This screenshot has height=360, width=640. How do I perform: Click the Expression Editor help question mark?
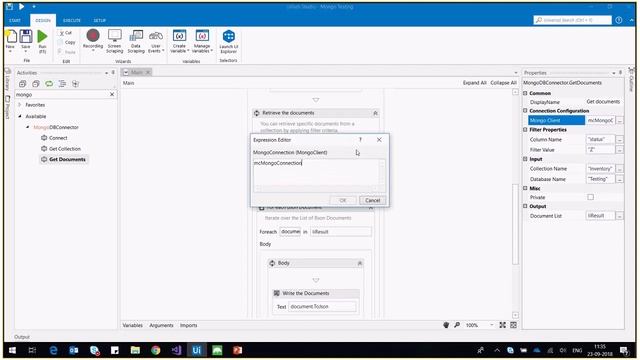360,140
